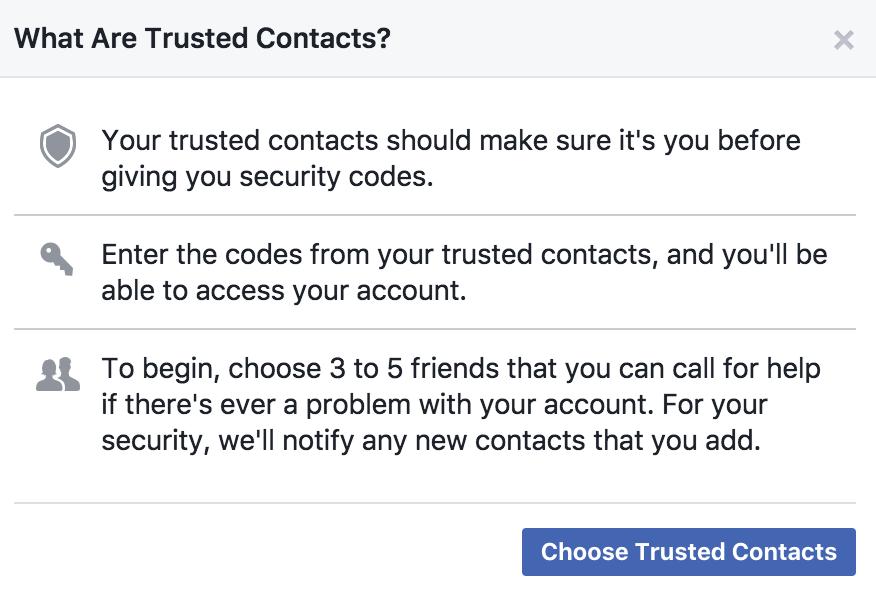The image size is (876, 598).
Task: Click the key icon
Action: [x=57, y=257]
